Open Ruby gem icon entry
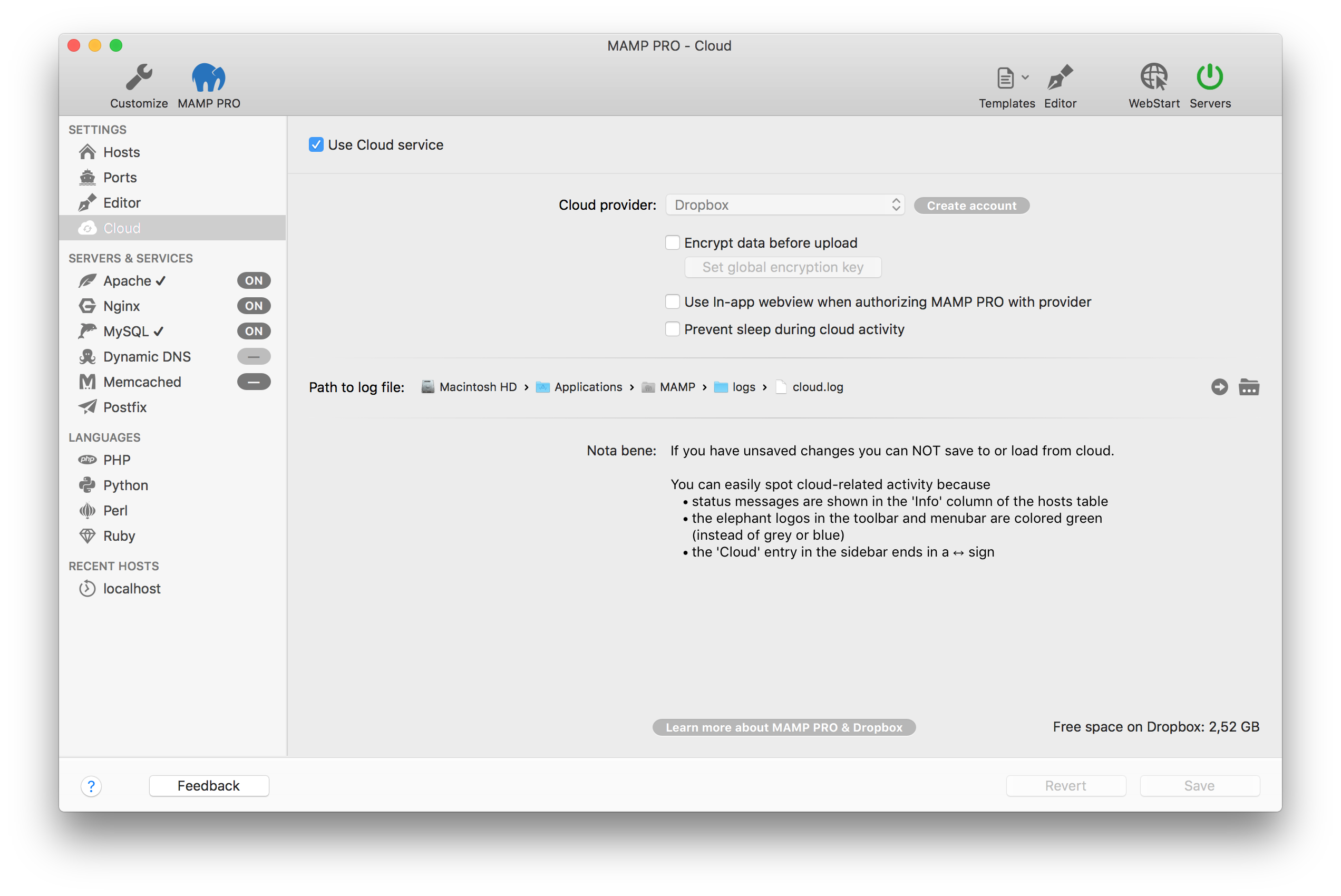The height and width of the screenshot is (896, 1341). pyautogui.click(x=88, y=535)
